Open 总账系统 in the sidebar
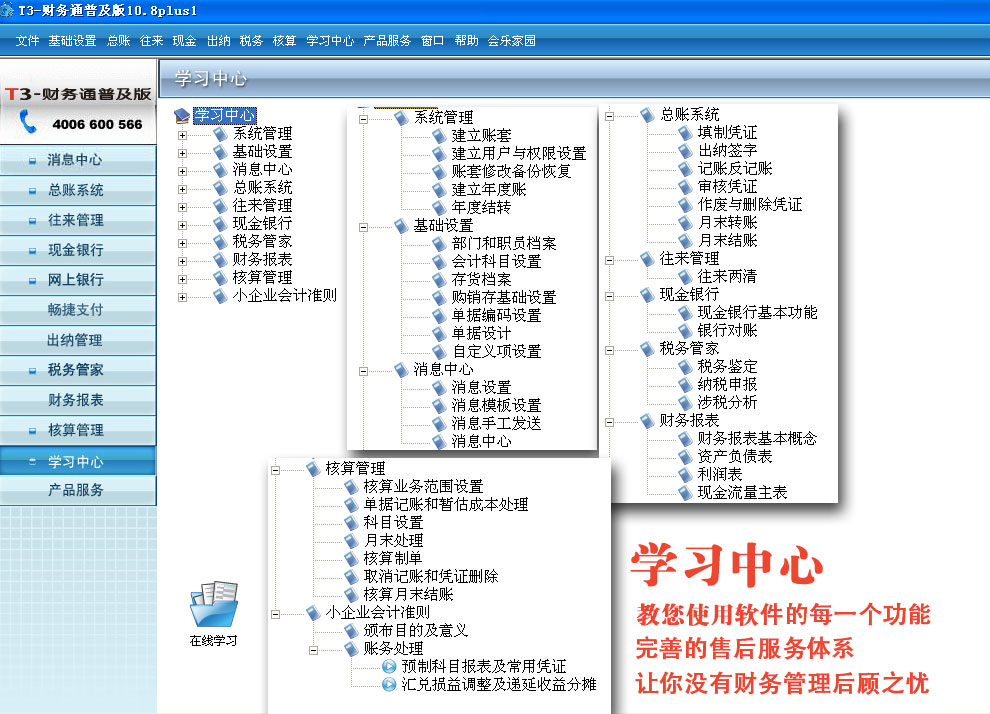990x714 pixels. 78,190
